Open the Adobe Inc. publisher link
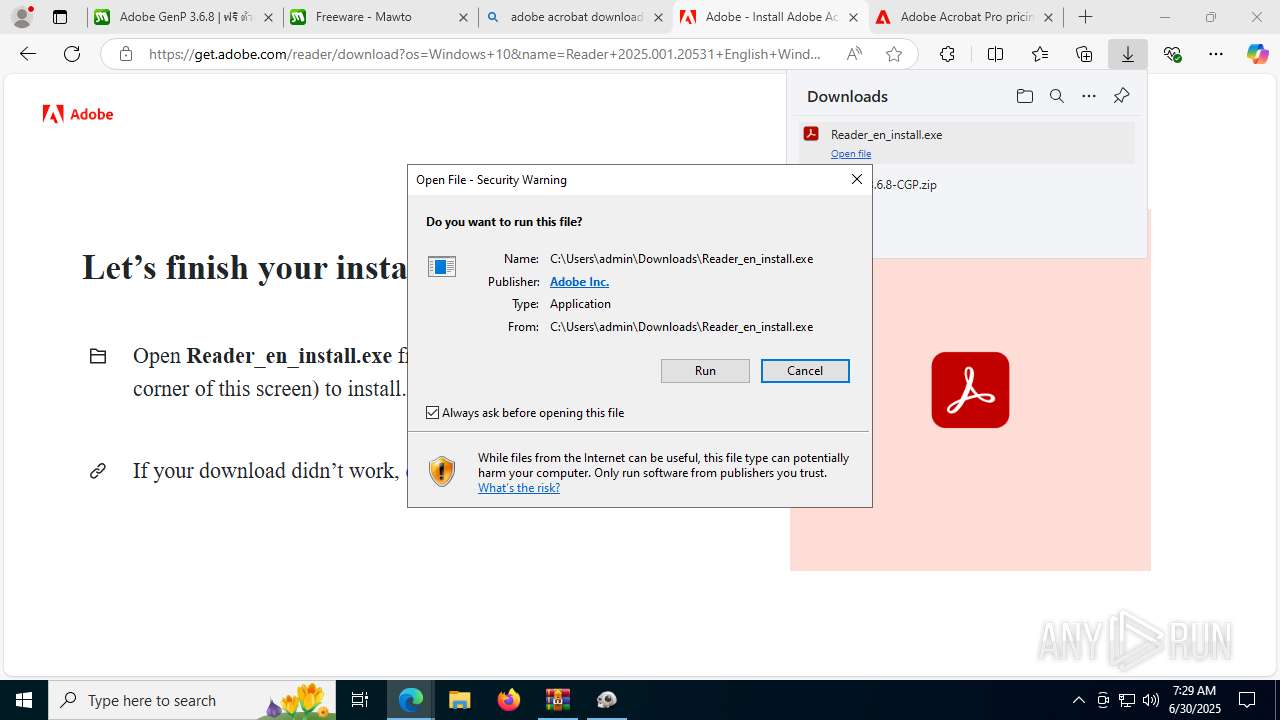Image resolution: width=1280 pixels, height=720 pixels. point(579,282)
